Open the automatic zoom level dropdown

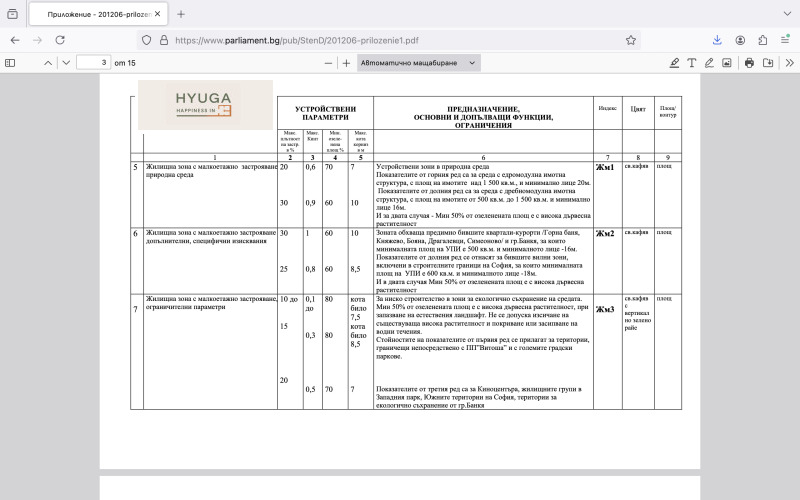(x=419, y=62)
